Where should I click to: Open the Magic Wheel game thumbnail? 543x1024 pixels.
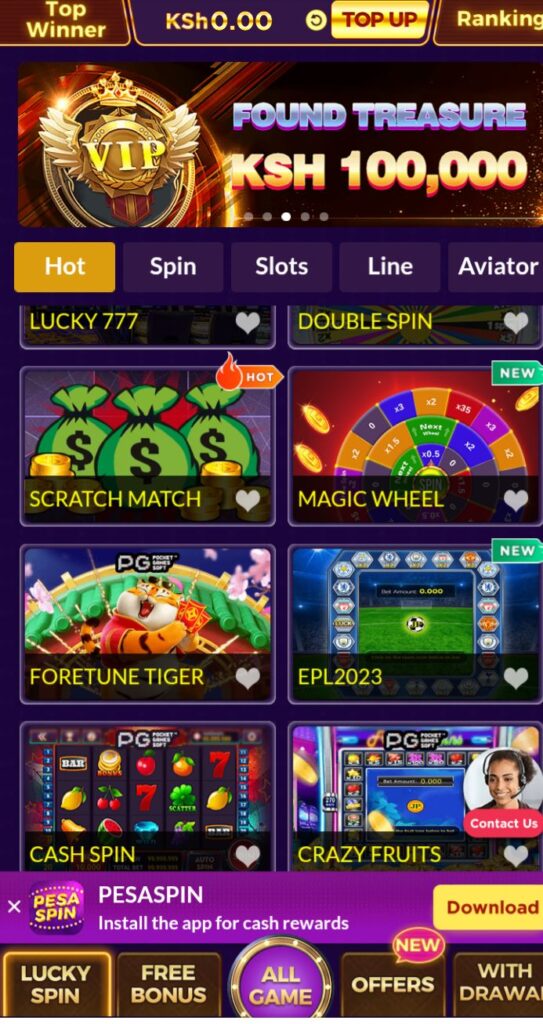pos(414,446)
